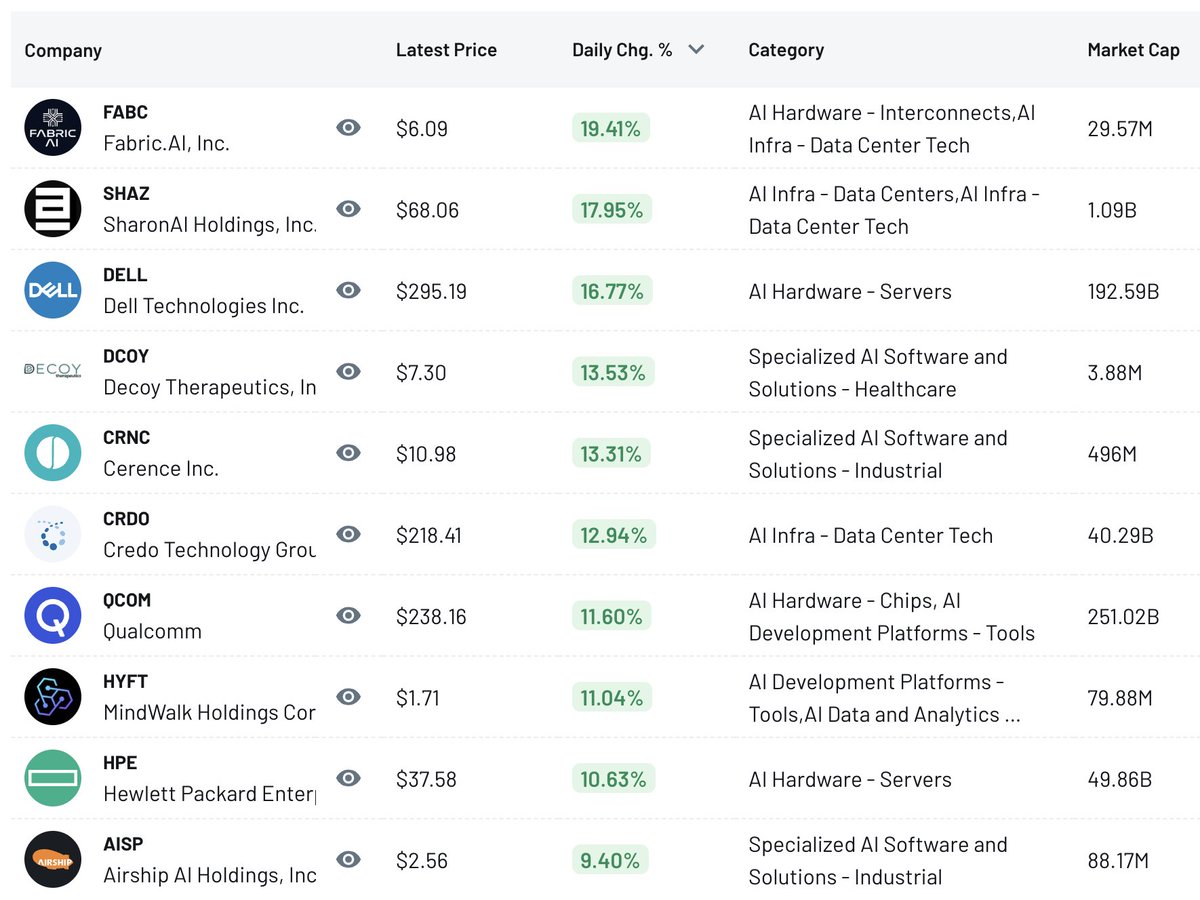
Task: Sort by the Latest Price column header
Action: tap(446, 50)
